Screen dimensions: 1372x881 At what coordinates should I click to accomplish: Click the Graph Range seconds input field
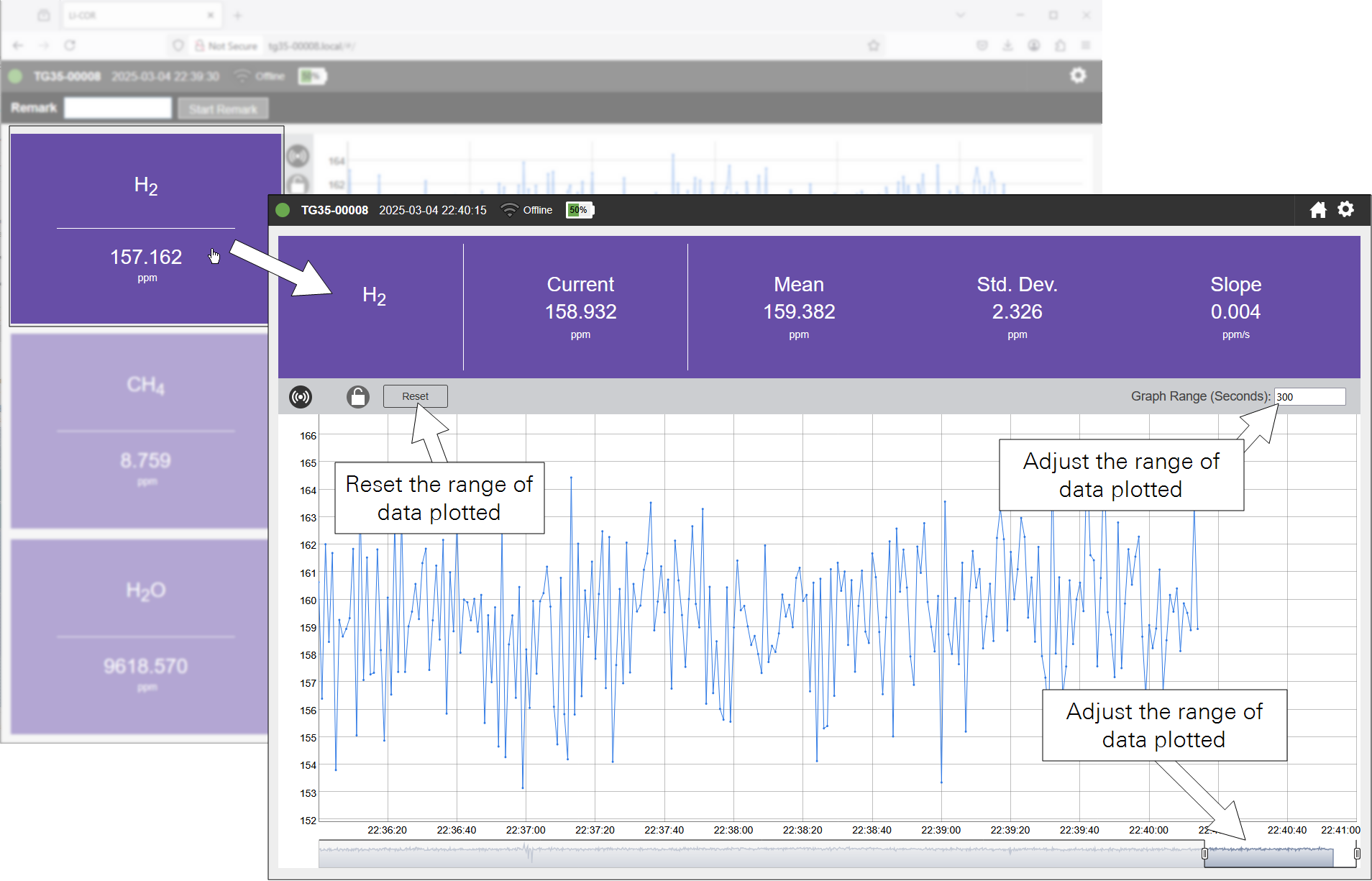1309,396
